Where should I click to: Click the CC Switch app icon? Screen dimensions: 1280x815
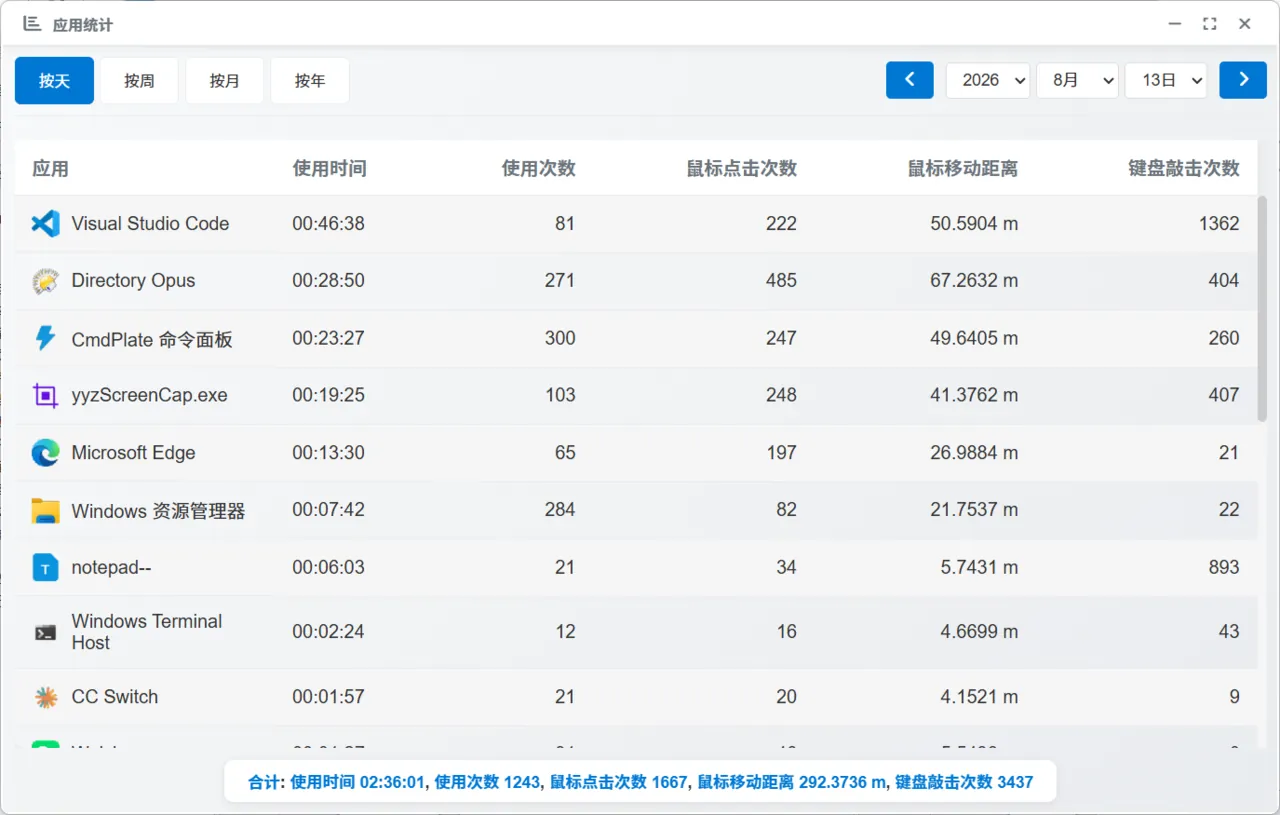click(x=46, y=697)
